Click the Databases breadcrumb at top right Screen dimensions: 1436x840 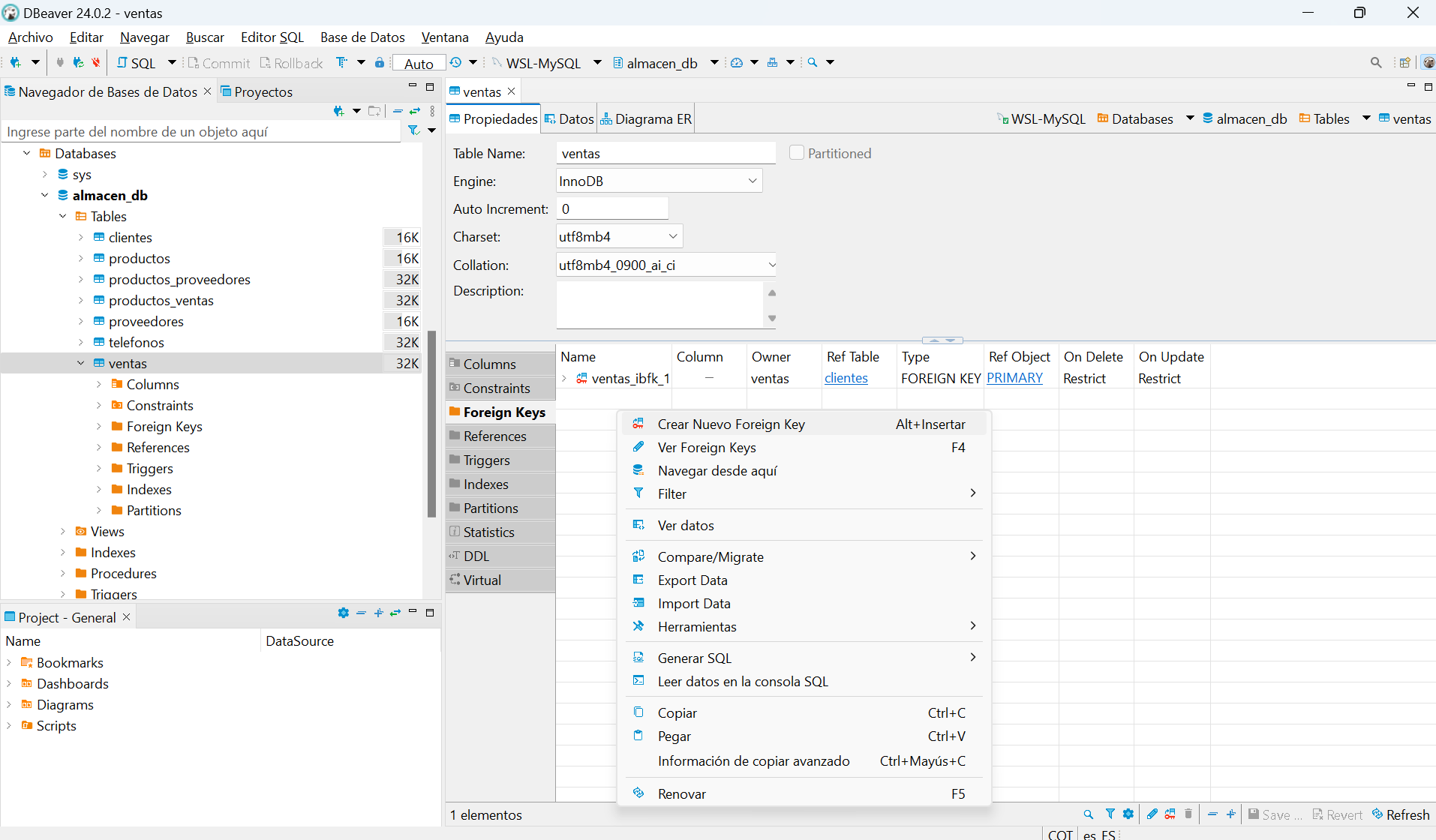1135,118
